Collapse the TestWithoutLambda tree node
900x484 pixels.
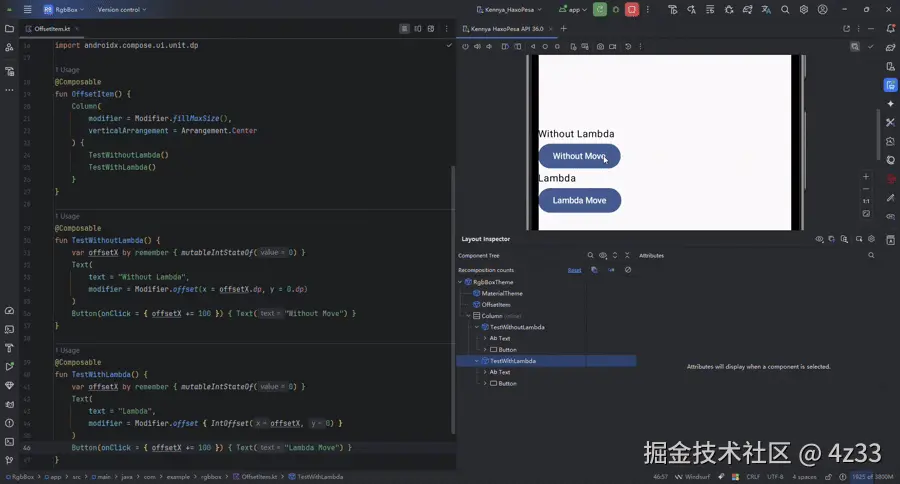[x=476, y=327]
